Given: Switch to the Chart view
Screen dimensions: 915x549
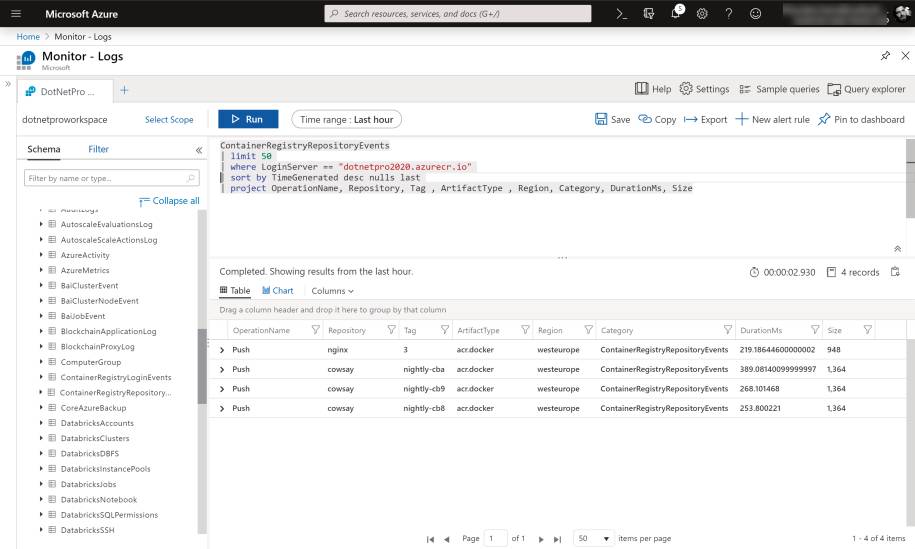Looking at the screenshot, I should pyautogui.click(x=278, y=290).
